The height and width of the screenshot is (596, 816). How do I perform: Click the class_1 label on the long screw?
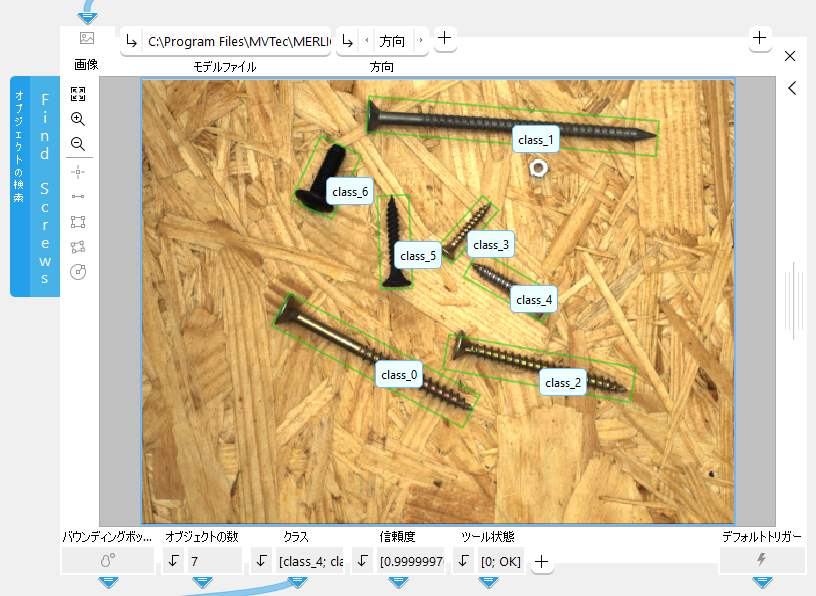(535, 141)
